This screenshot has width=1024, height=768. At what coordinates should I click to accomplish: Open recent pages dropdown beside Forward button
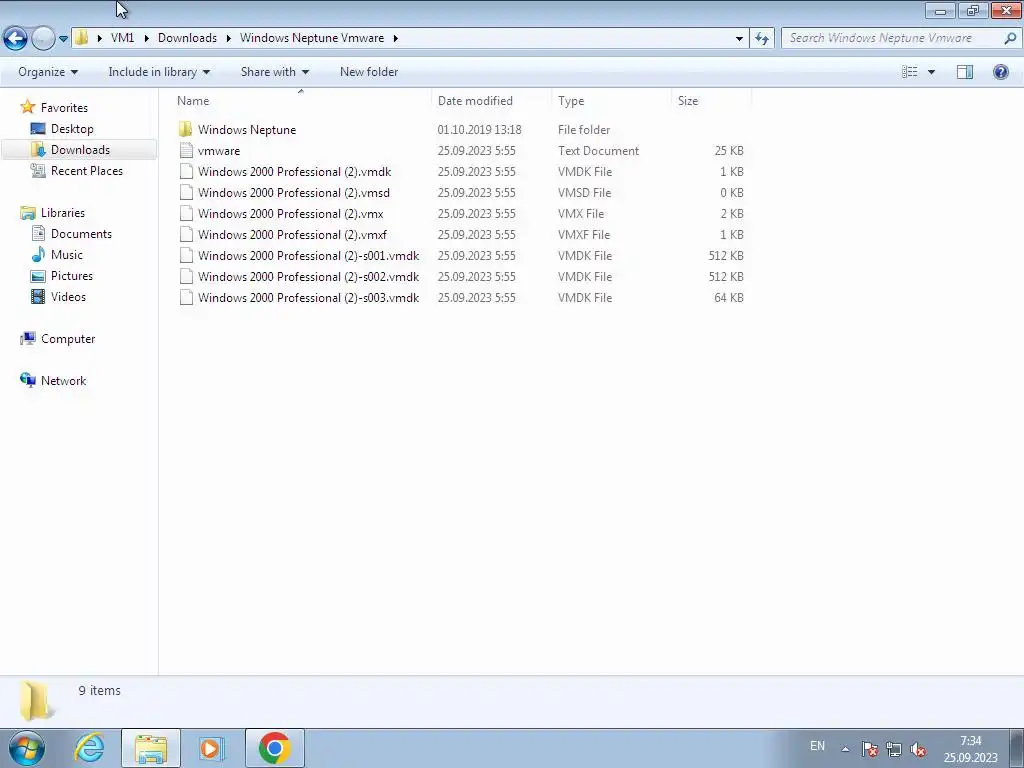(x=63, y=39)
